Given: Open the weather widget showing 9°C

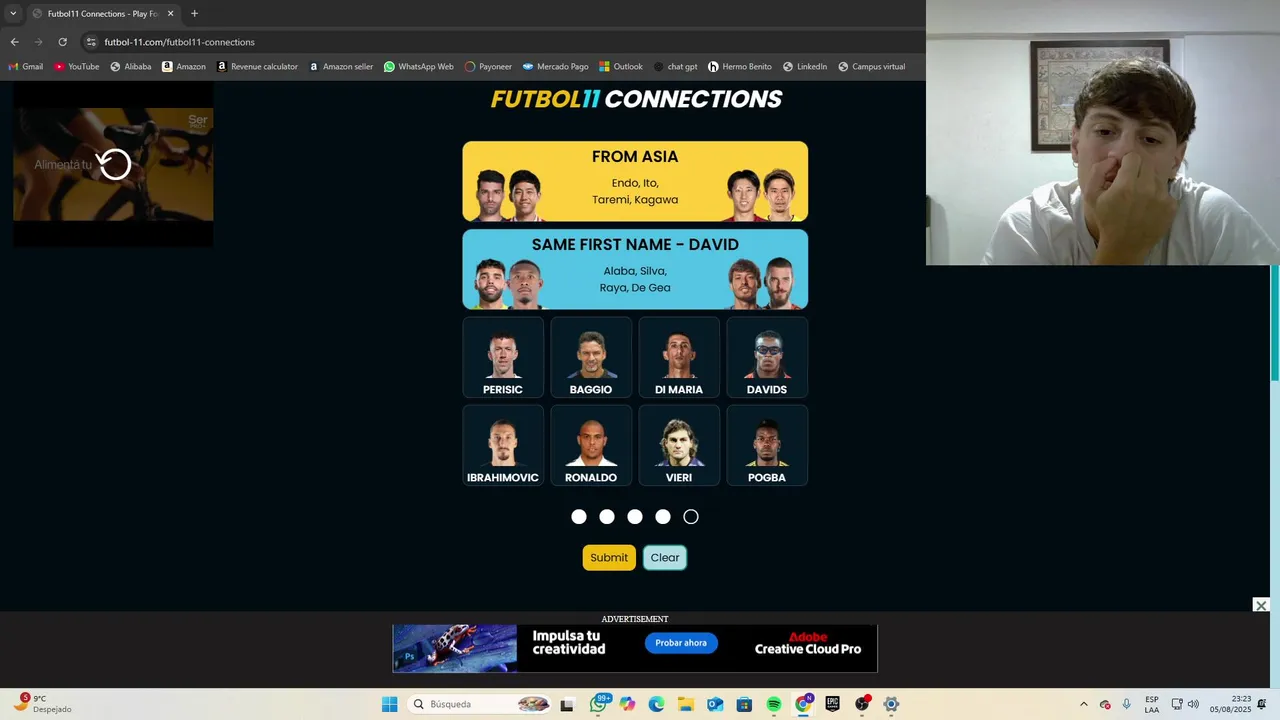Looking at the screenshot, I should coord(43,704).
